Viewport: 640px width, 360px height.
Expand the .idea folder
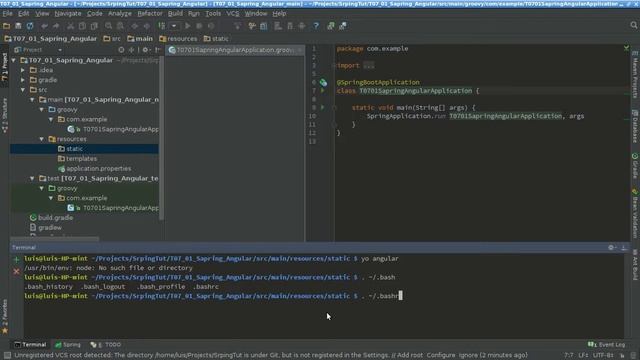tap(23, 70)
